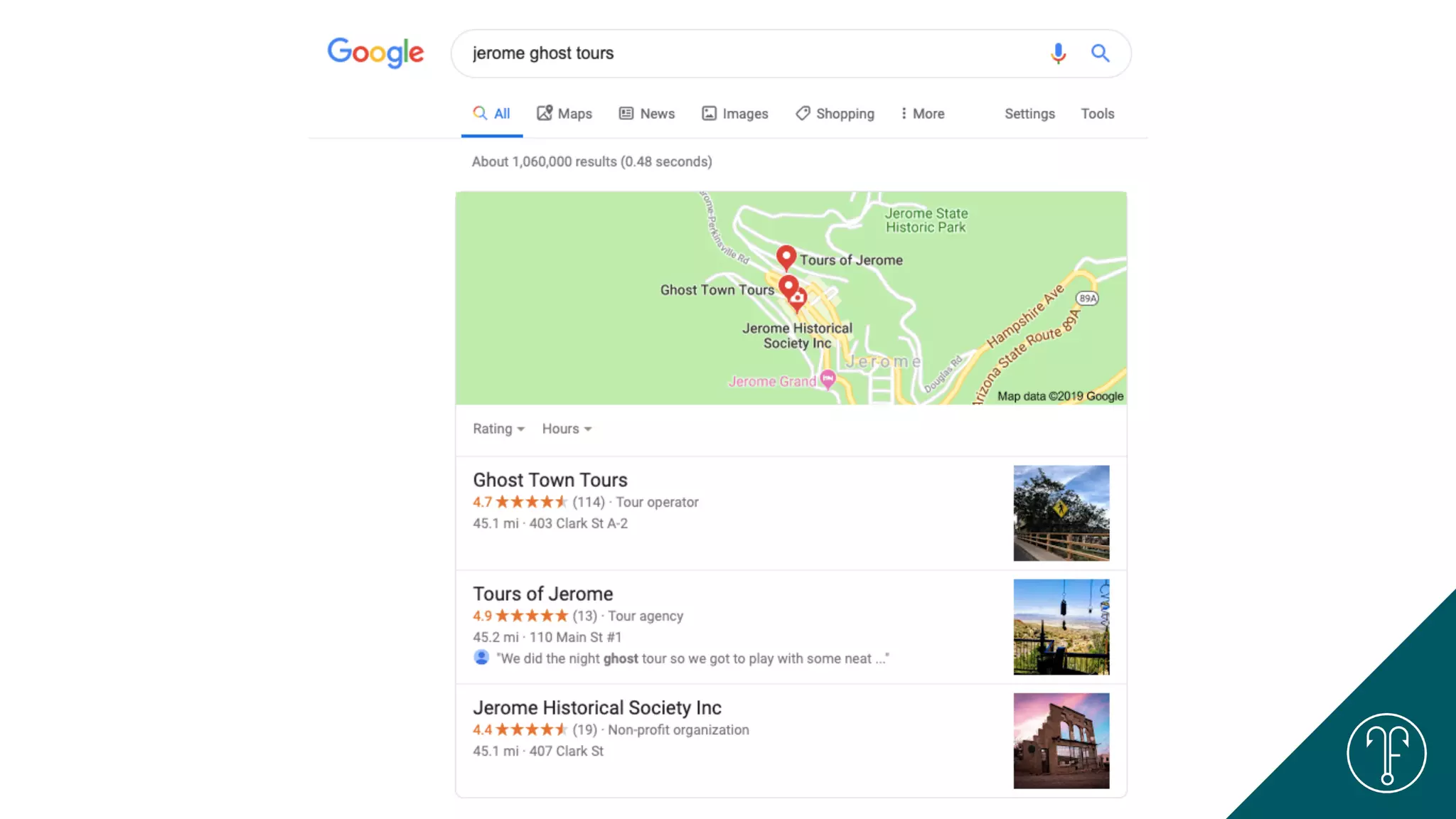Screen dimensions: 1456x819
Task: Expand the Rating filter dropdown
Action: pyautogui.click(x=498, y=429)
